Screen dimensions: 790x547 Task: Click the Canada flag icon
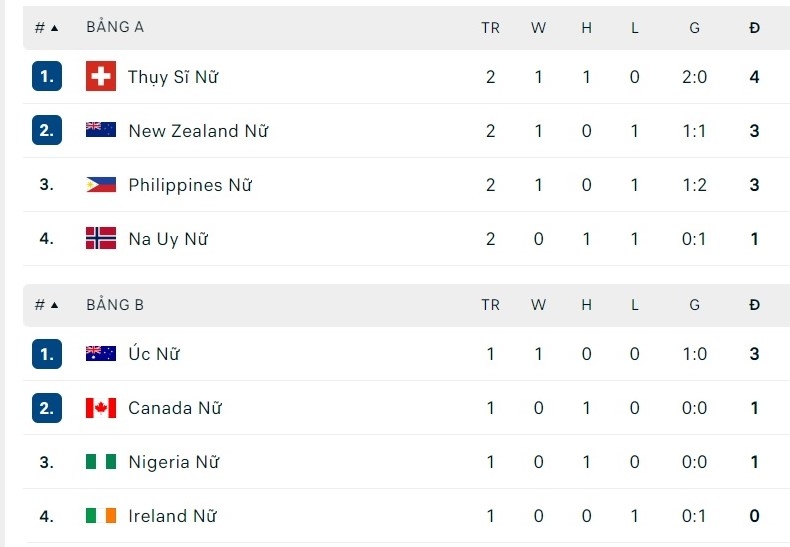(101, 407)
